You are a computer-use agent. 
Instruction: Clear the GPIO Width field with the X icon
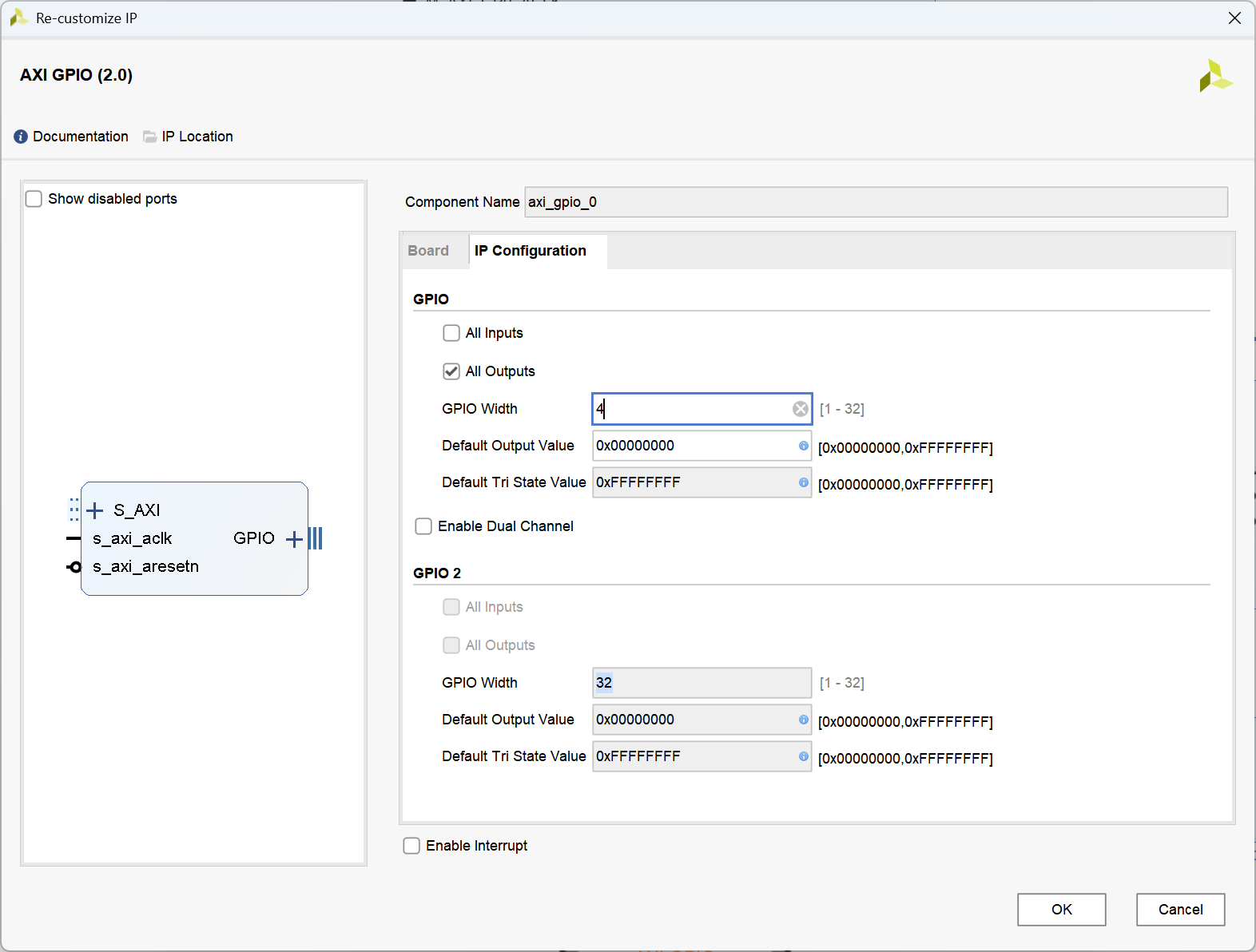click(800, 409)
